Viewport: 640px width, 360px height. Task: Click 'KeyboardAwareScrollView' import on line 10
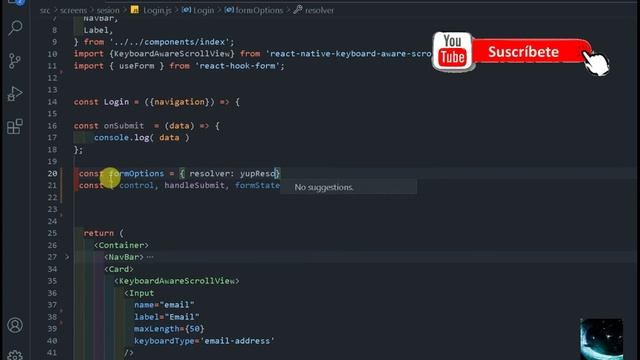172,54
